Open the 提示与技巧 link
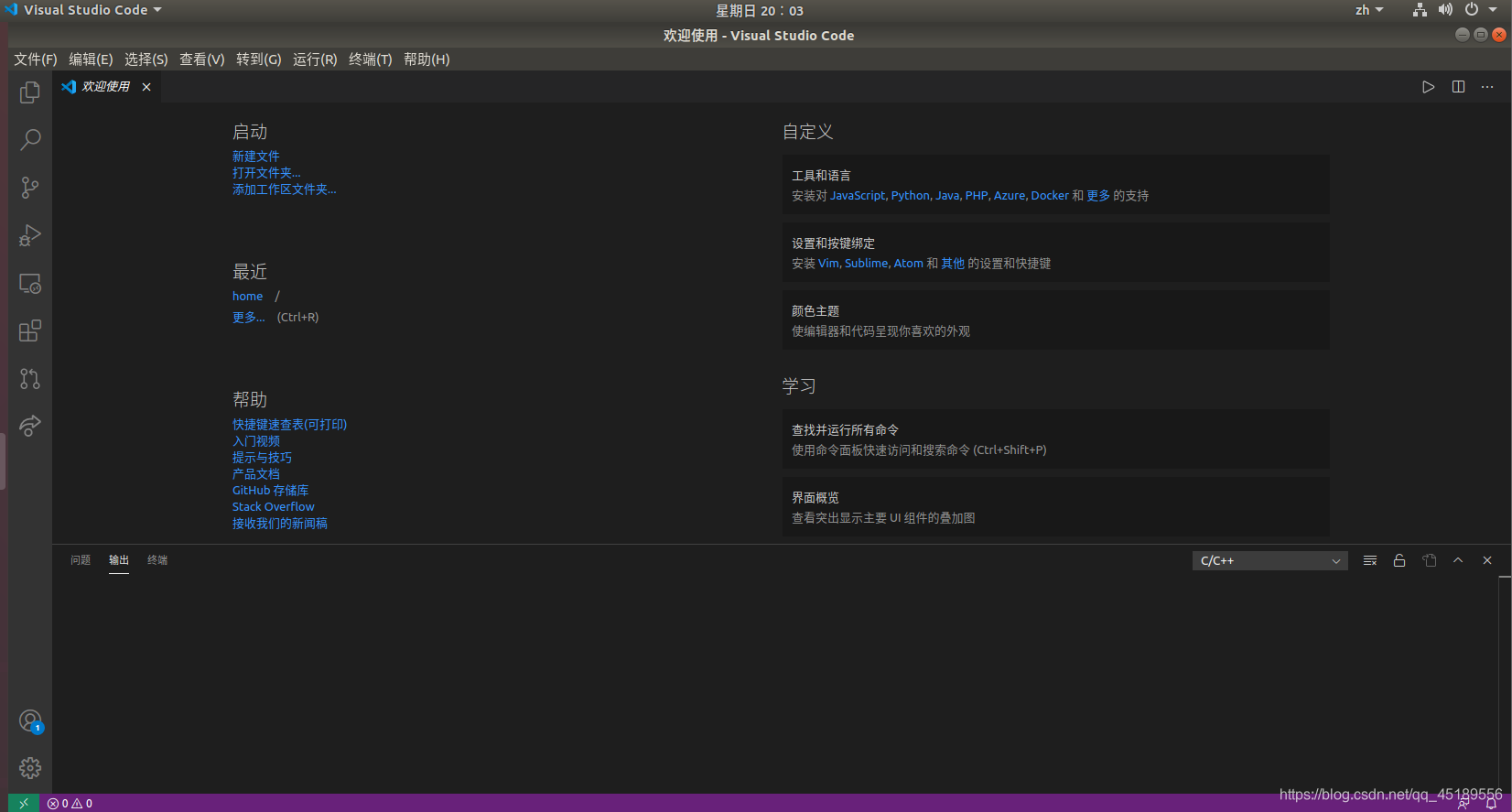1512x812 pixels. (x=263, y=458)
